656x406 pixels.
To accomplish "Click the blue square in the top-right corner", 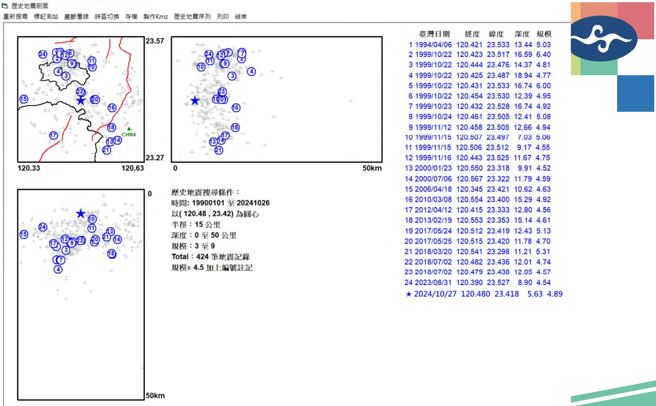I will click(635, 93).
